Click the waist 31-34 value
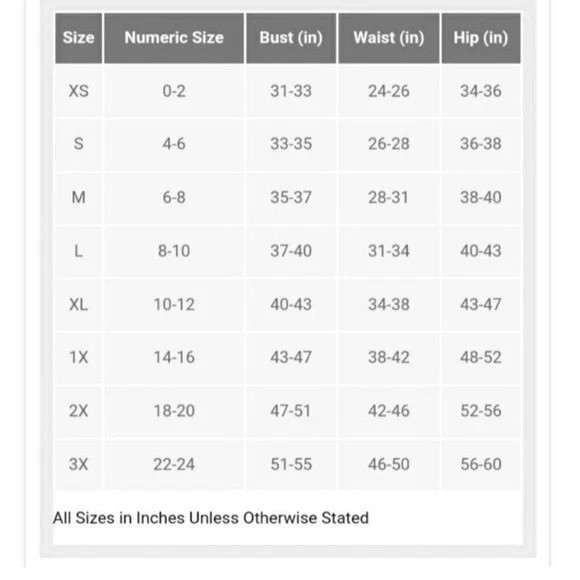580x580 pixels. [x=389, y=251]
